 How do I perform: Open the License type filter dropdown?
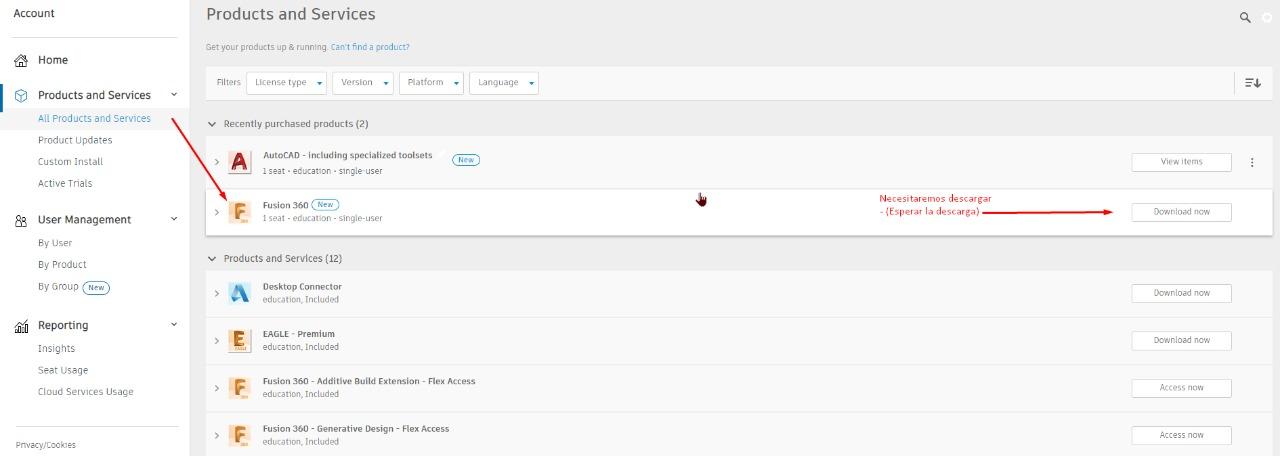(286, 83)
